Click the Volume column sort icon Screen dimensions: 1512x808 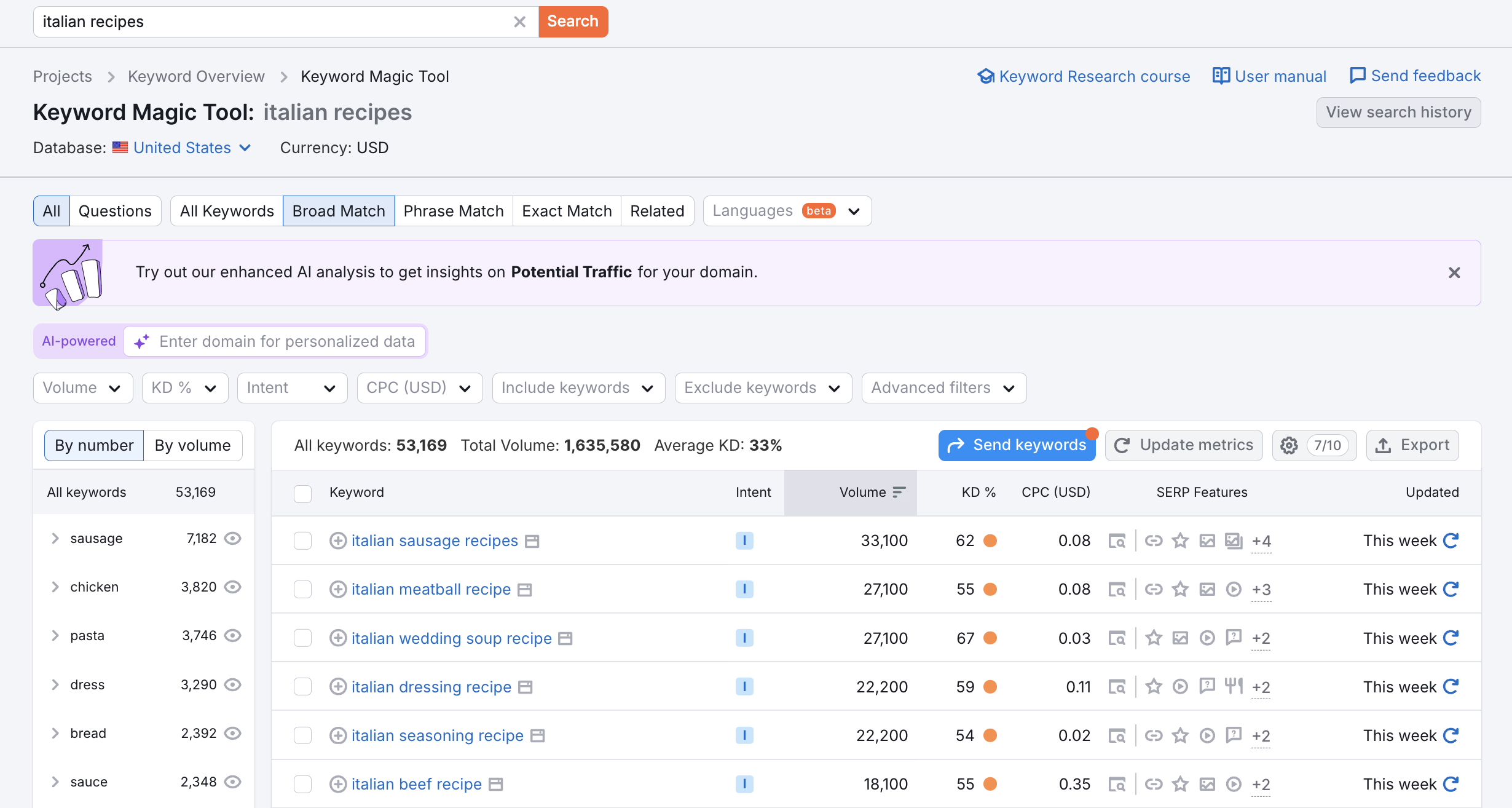coord(899,492)
